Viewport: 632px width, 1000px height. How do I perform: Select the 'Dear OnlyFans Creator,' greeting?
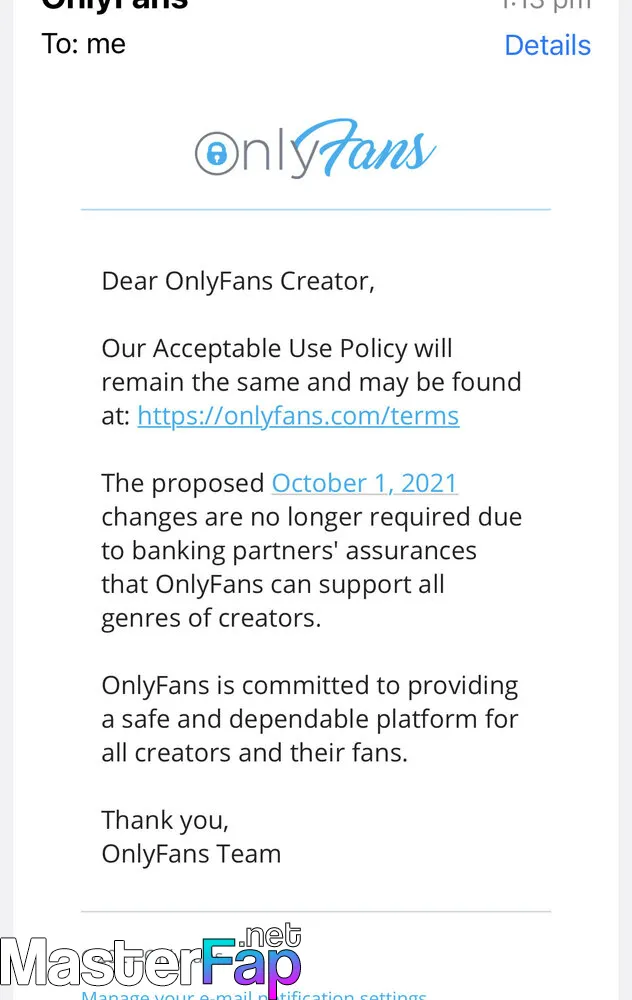pyautogui.click(x=238, y=281)
